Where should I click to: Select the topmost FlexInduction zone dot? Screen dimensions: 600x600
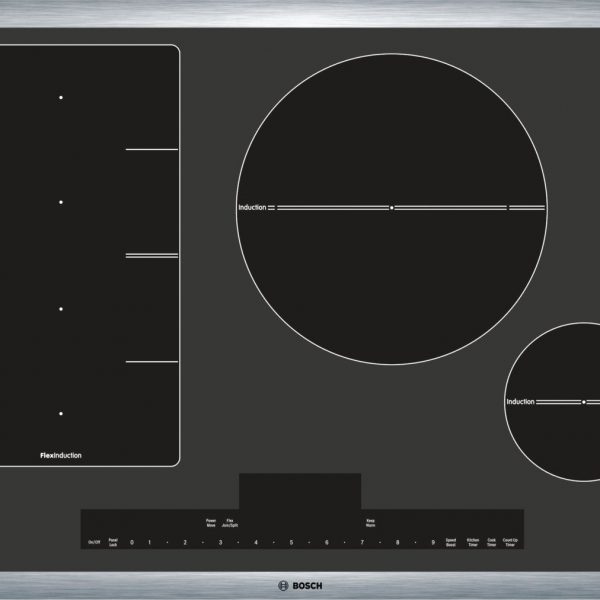coord(61,97)
